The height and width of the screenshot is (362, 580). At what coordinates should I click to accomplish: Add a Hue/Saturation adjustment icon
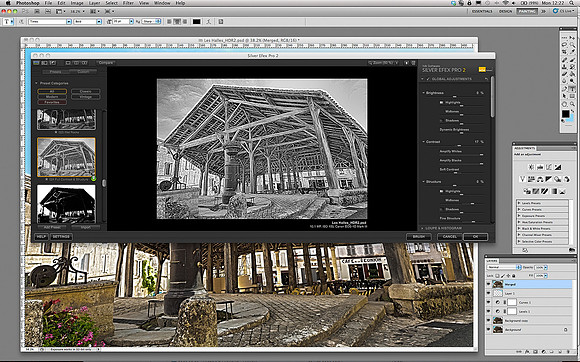pos(531,179)
